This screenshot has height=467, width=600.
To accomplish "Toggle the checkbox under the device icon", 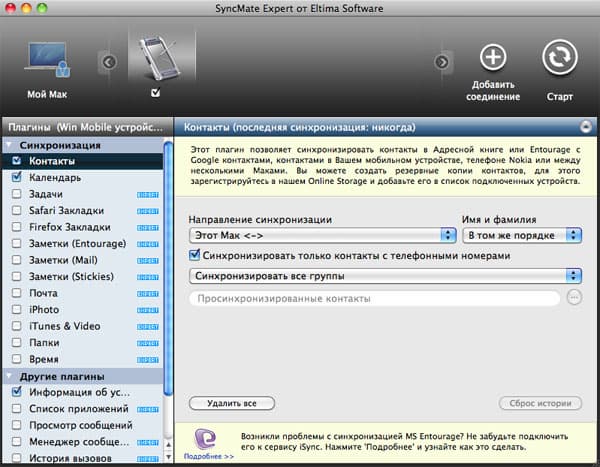I will 155,92.
